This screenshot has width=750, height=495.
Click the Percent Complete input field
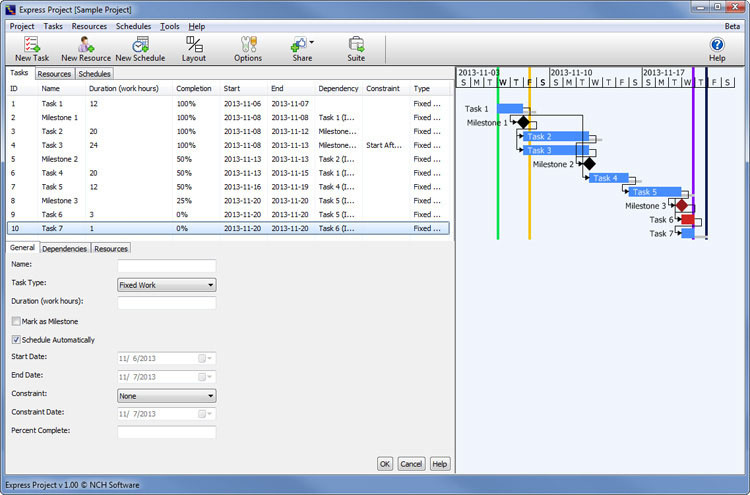(166, 432)
